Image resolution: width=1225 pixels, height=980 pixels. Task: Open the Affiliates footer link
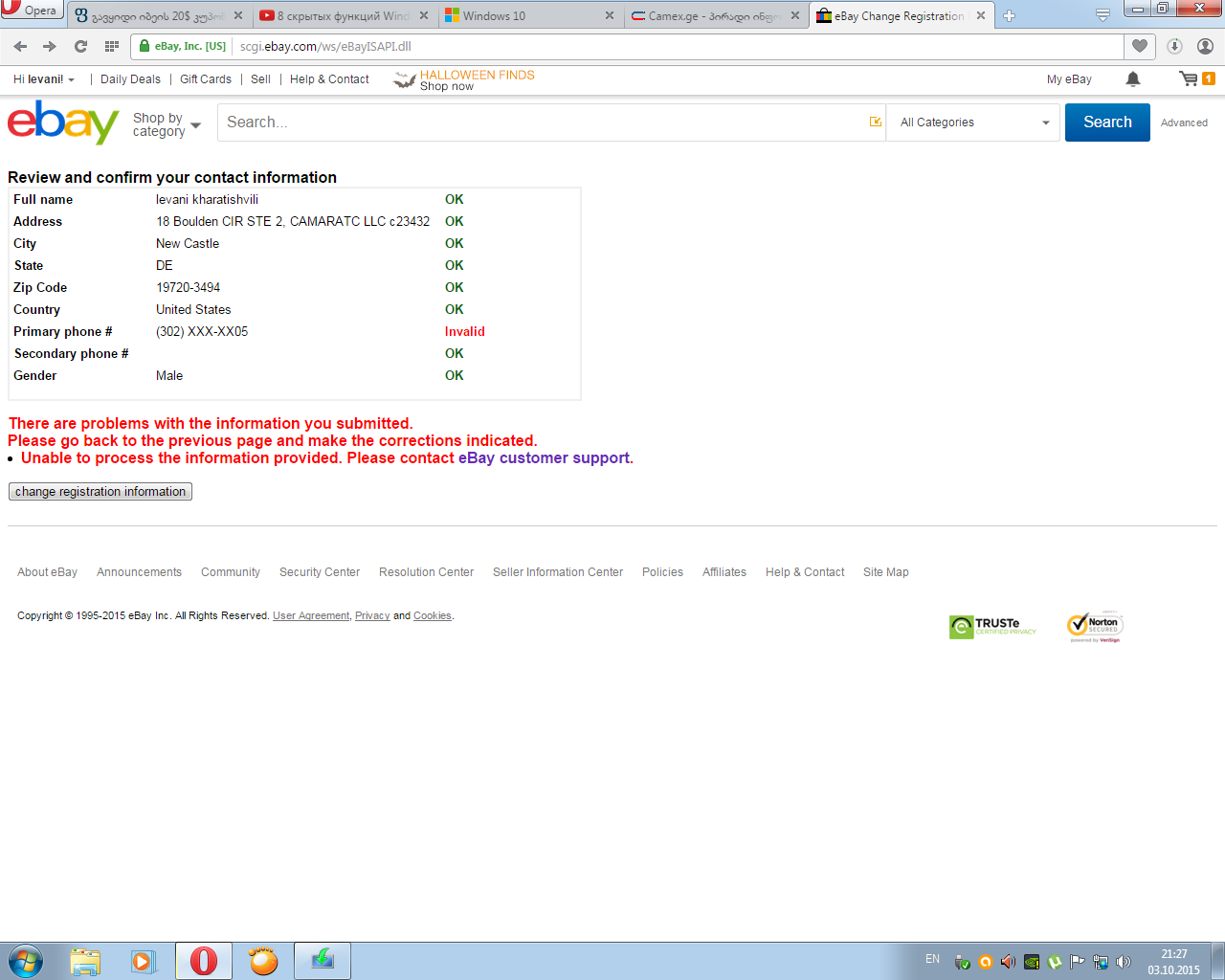pyautogui.click(x=724, y=572)
